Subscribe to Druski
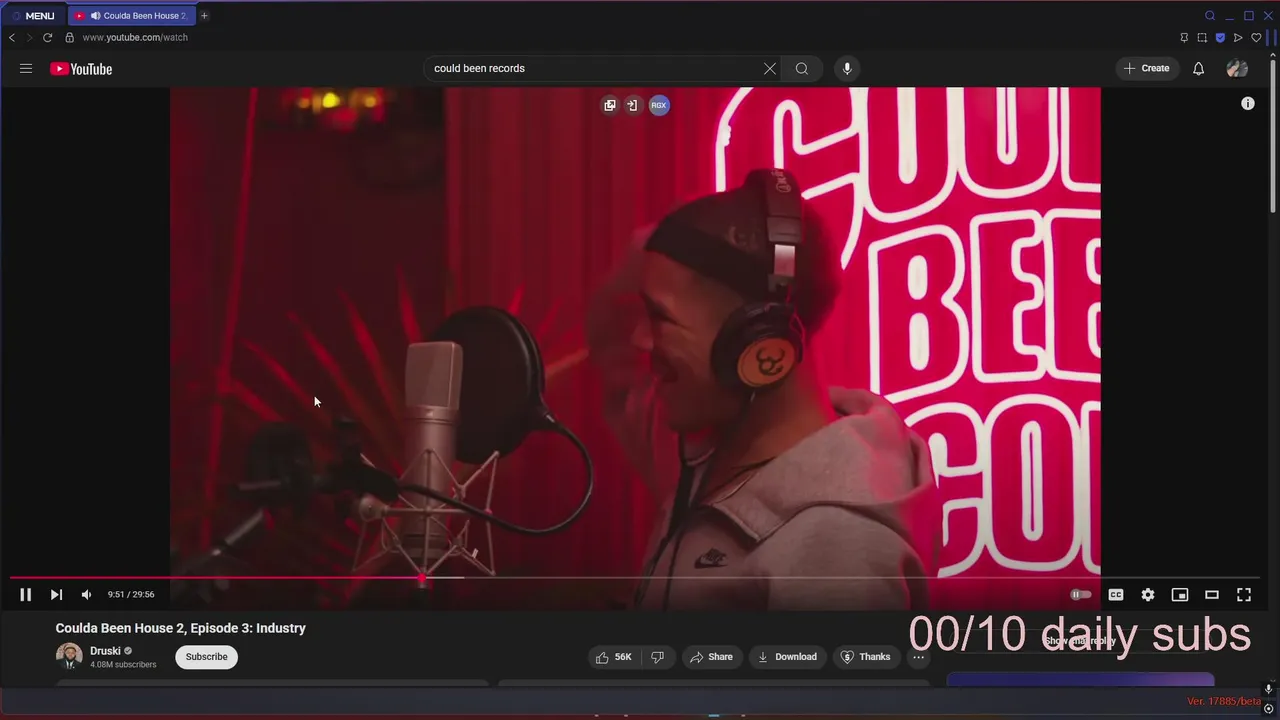The width and height of the screenshot is (1280, 720). click(x=206, y=657)
